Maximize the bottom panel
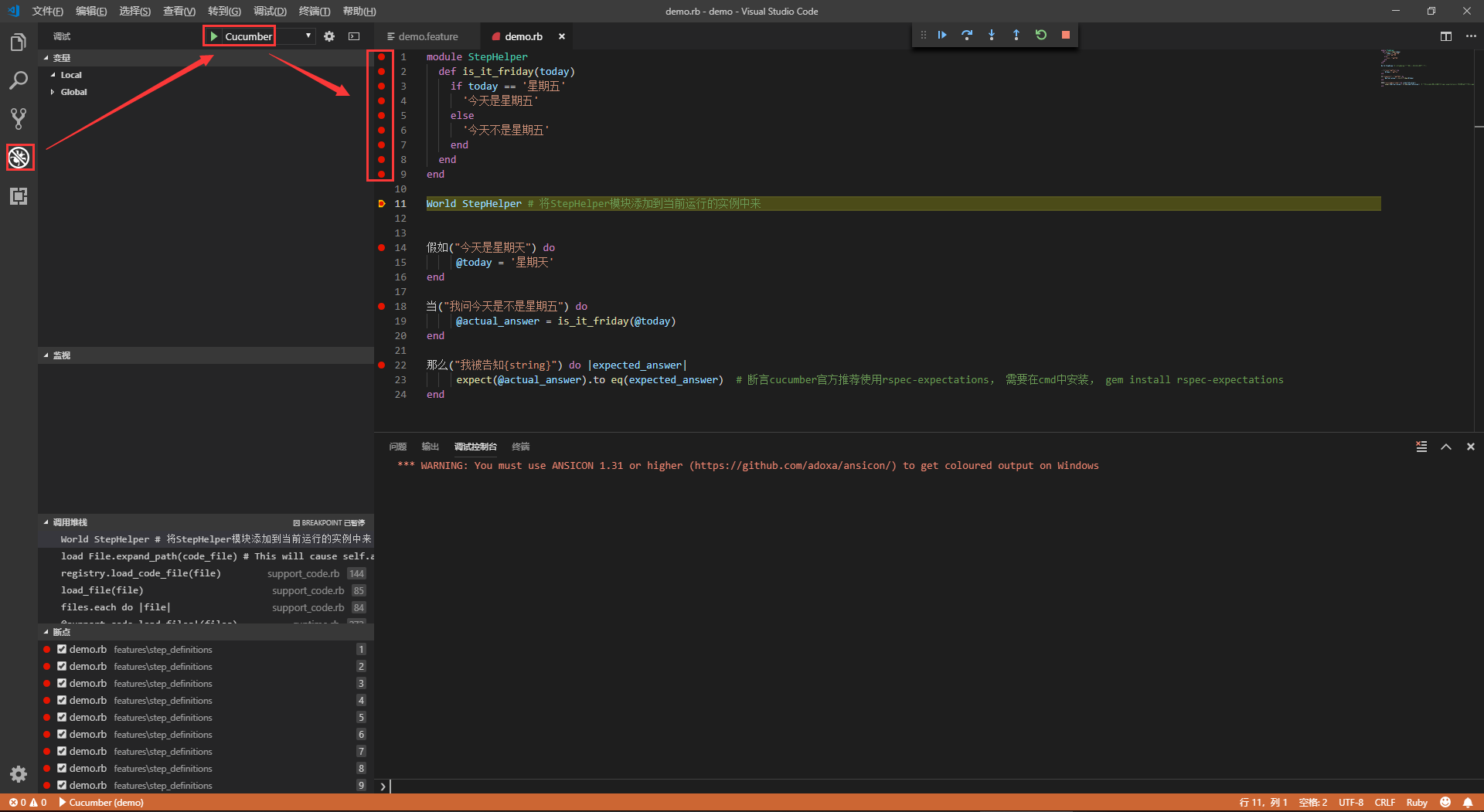Viewport: 1484px width, 812px height. pos(1446,447)
